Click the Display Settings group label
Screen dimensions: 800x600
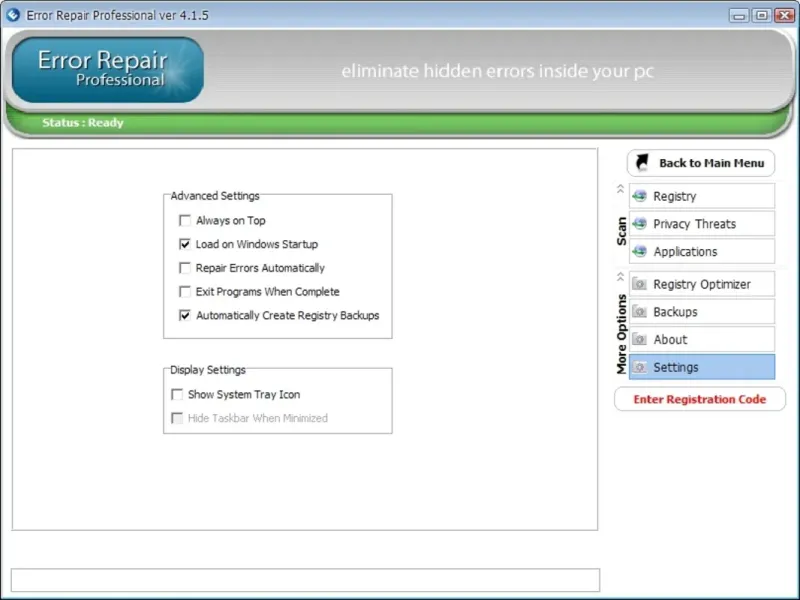pos(208,370)
